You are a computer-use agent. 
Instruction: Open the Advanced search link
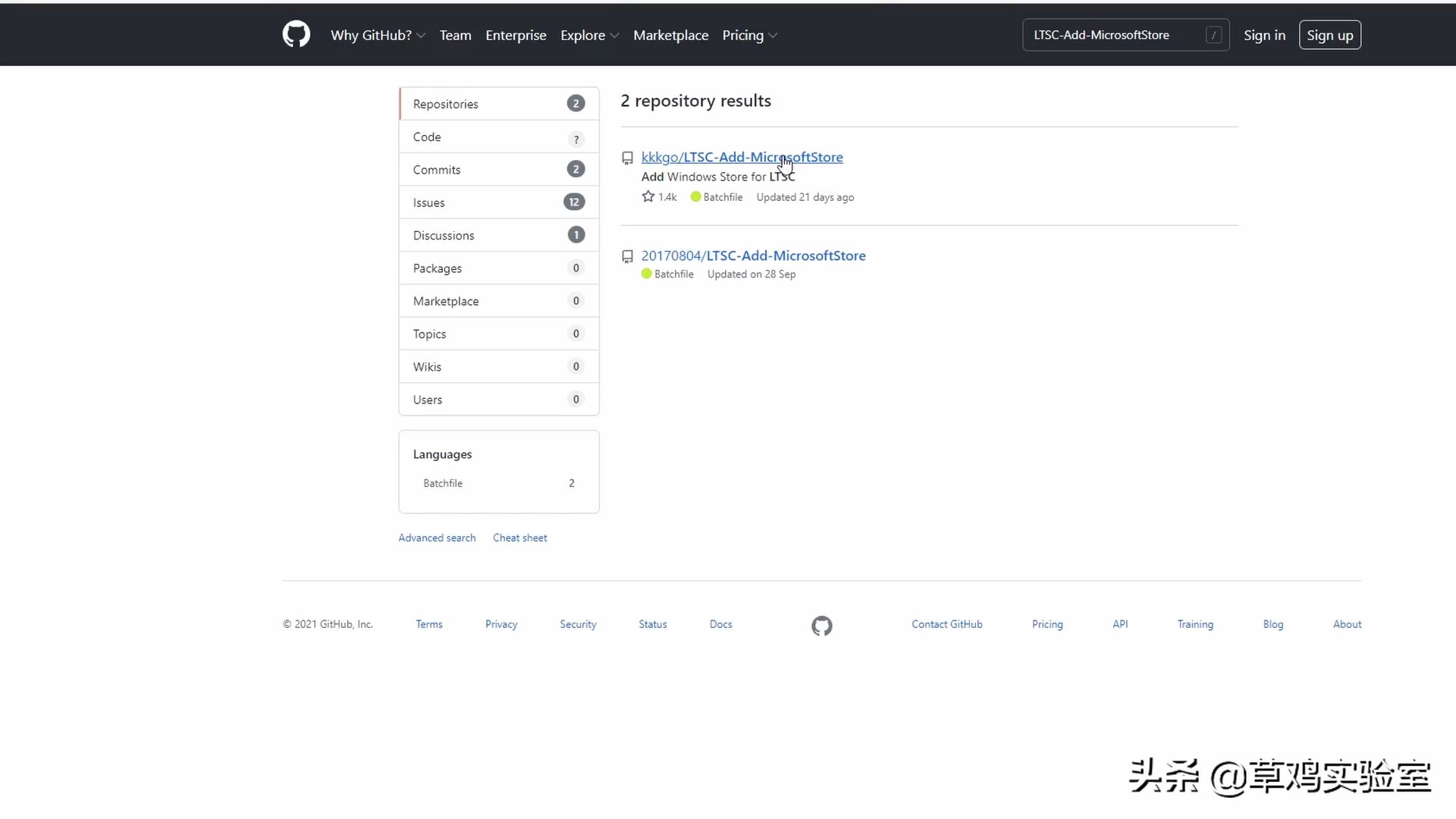click(x=437, y=538)
